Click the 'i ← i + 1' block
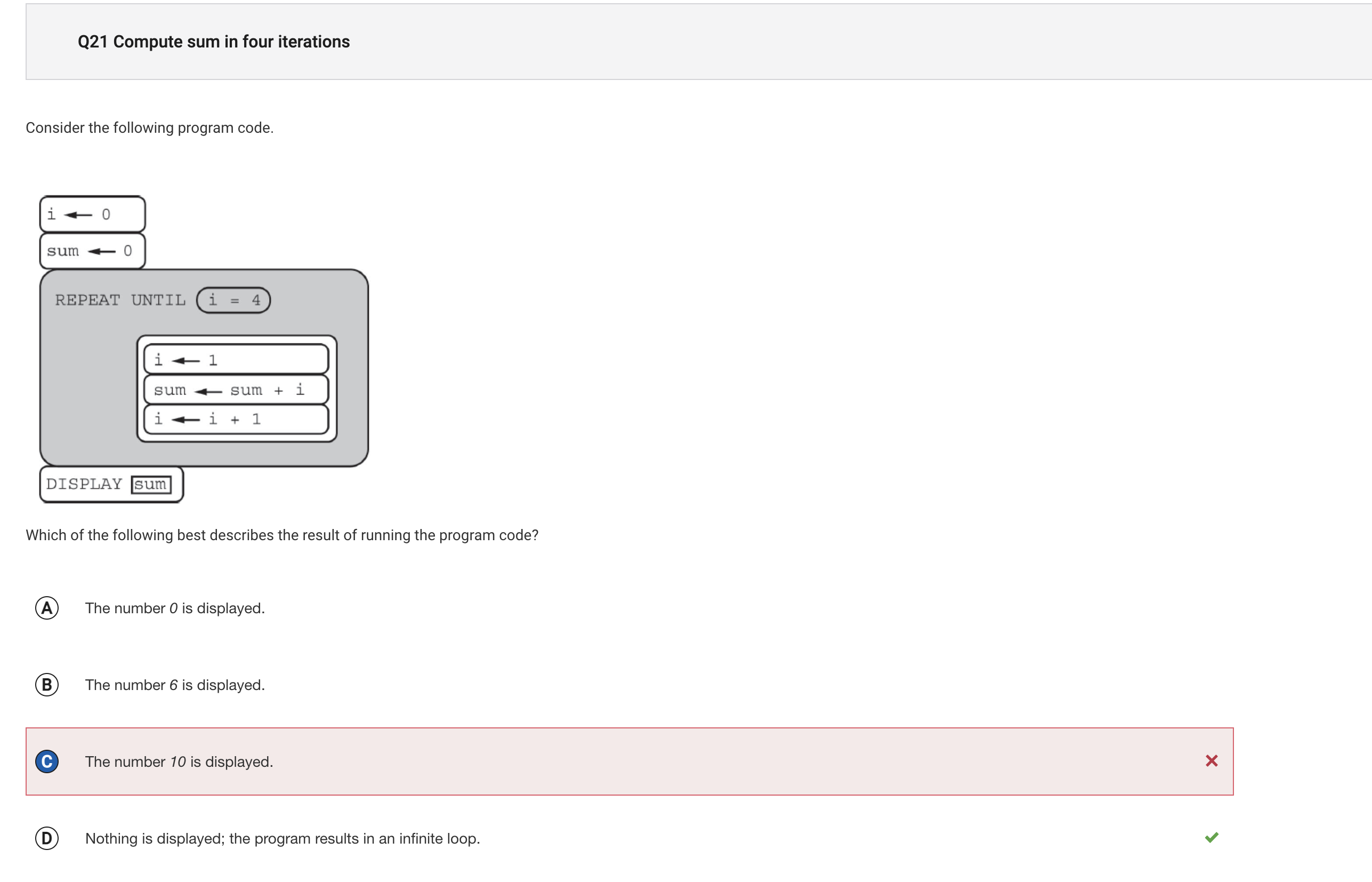Image resolution: width=1372 pixels, height=882 pixels. coord(236,419)
